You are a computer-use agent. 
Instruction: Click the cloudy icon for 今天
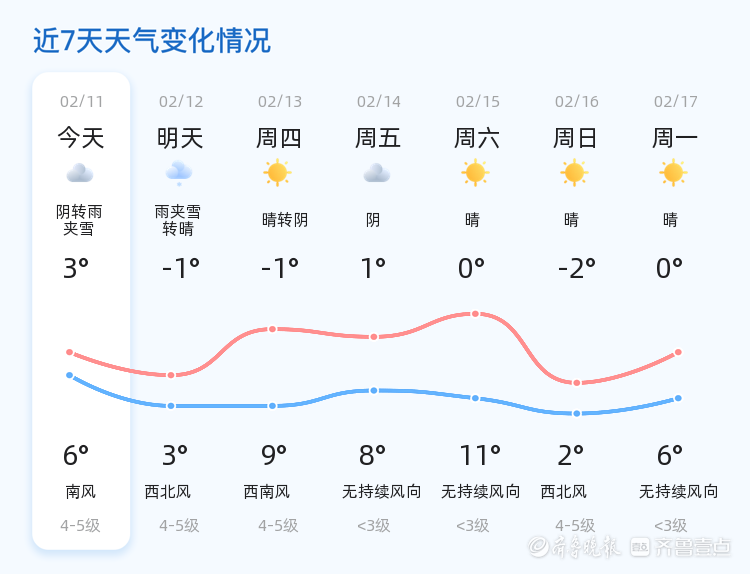pyautogui.click(x=80, y=173)
